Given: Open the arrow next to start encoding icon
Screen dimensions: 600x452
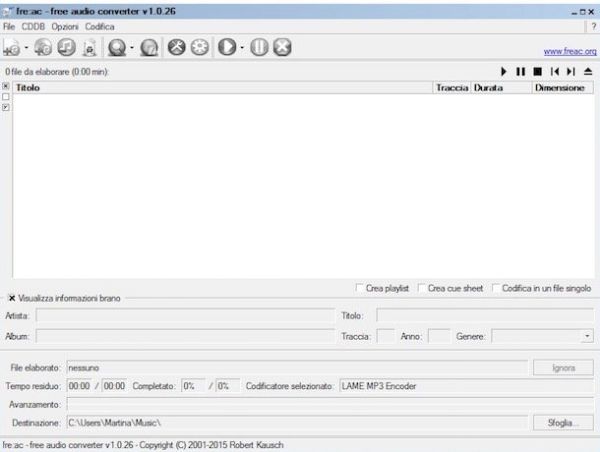Looking at the screenshot, I should (x=242, y=48).
